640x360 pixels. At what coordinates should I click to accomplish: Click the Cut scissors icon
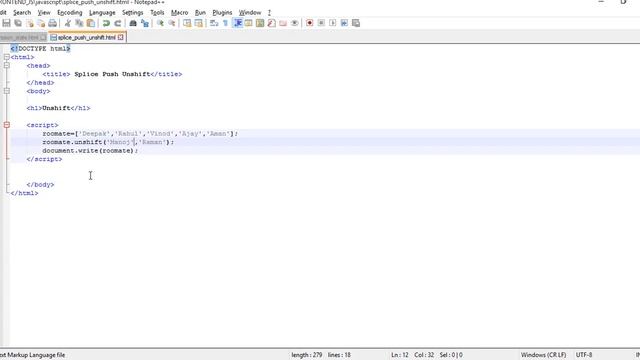[68, 23]
